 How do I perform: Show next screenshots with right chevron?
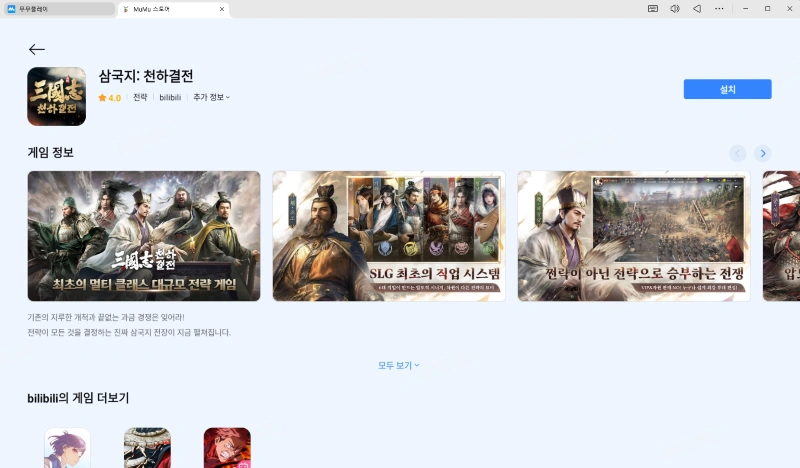click(x=763, y=153)
